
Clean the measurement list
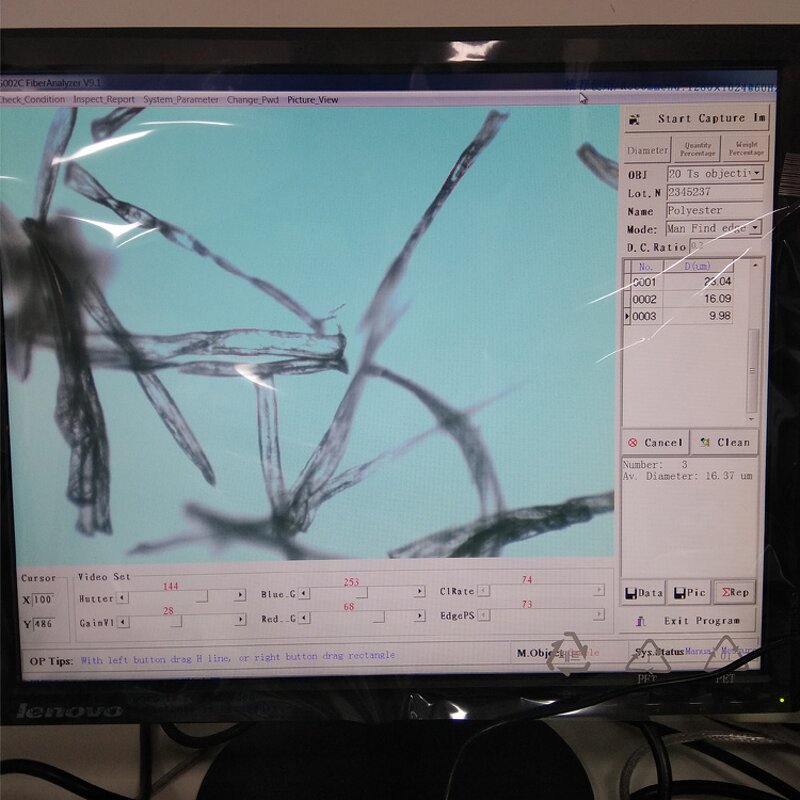[x=724, y=442]
